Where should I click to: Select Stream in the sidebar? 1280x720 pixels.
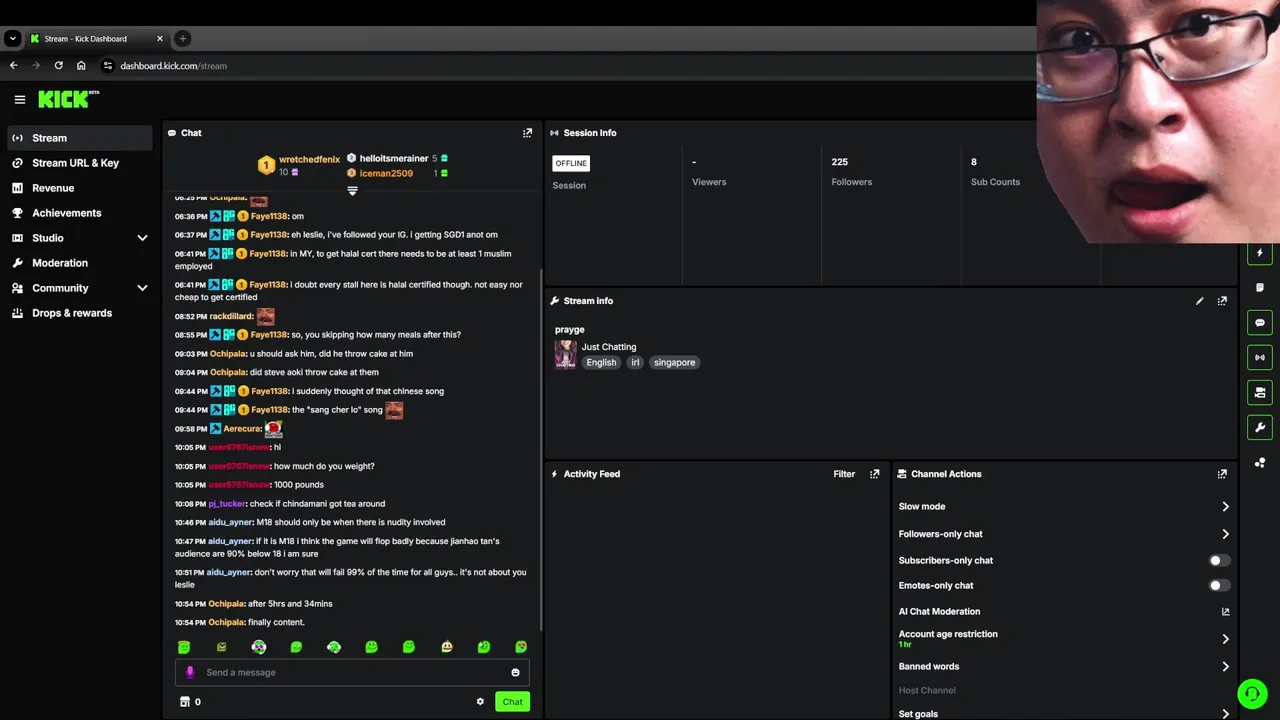tap(80, 138)
